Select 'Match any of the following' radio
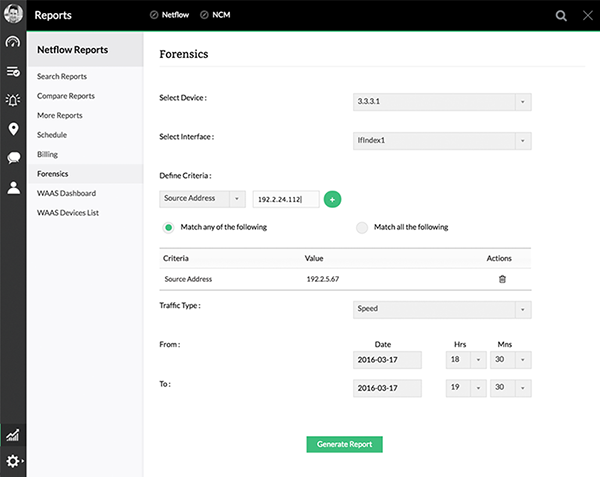 [168, 227]
